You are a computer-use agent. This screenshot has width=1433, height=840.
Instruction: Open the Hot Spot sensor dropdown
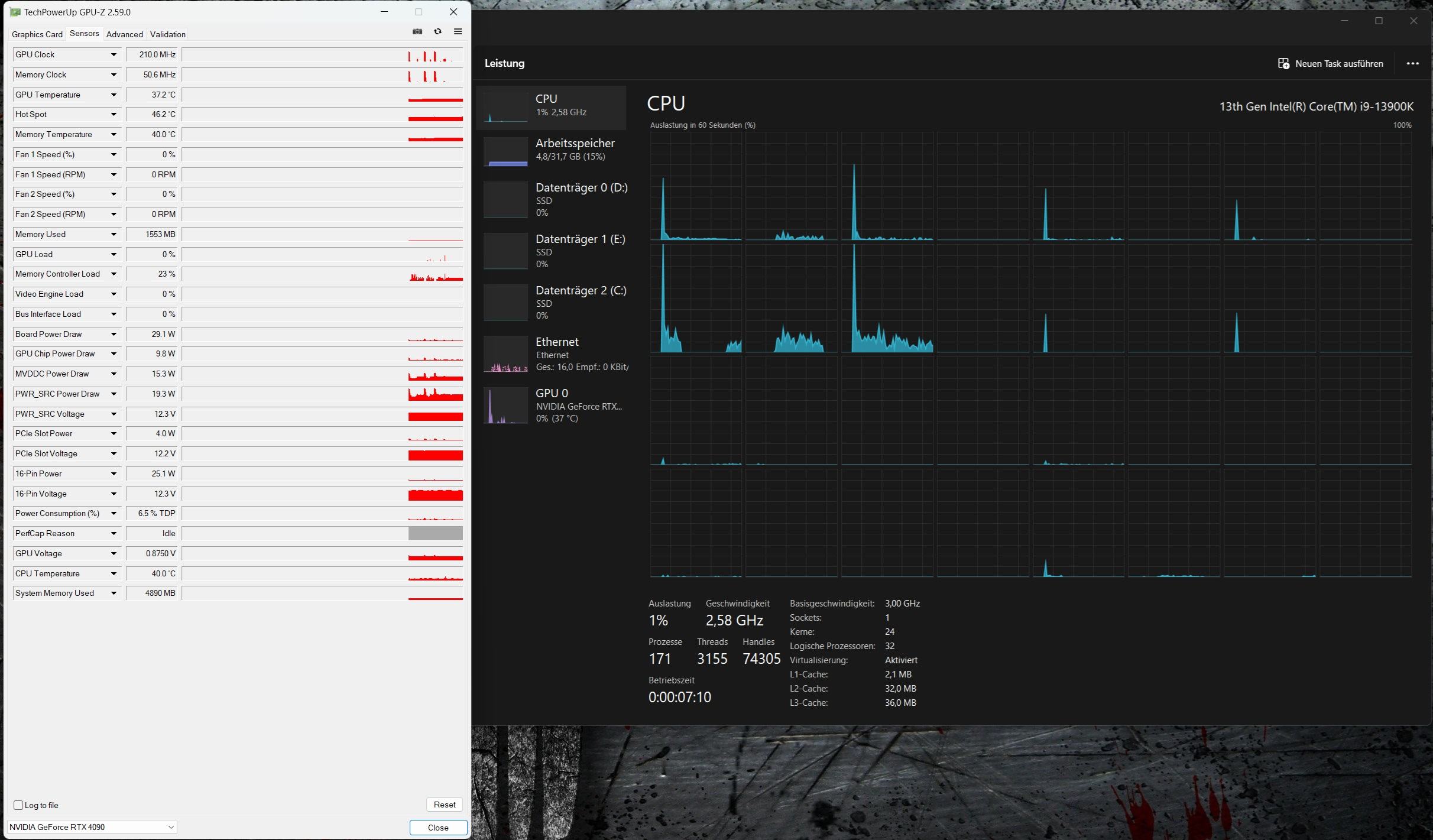(x=114, y=115)
